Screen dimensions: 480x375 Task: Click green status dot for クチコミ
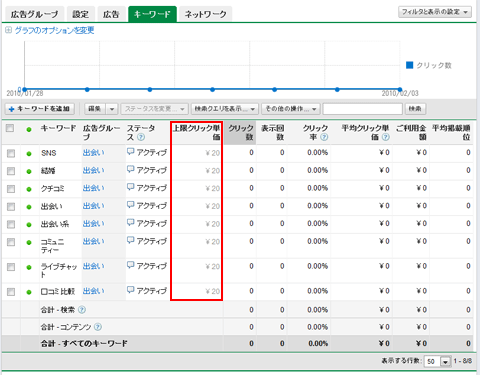29,189
